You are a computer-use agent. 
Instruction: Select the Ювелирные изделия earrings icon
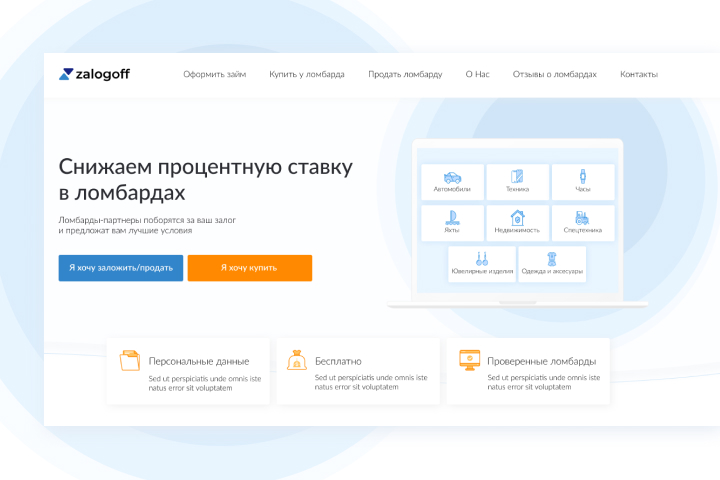[x=482, y=259]
